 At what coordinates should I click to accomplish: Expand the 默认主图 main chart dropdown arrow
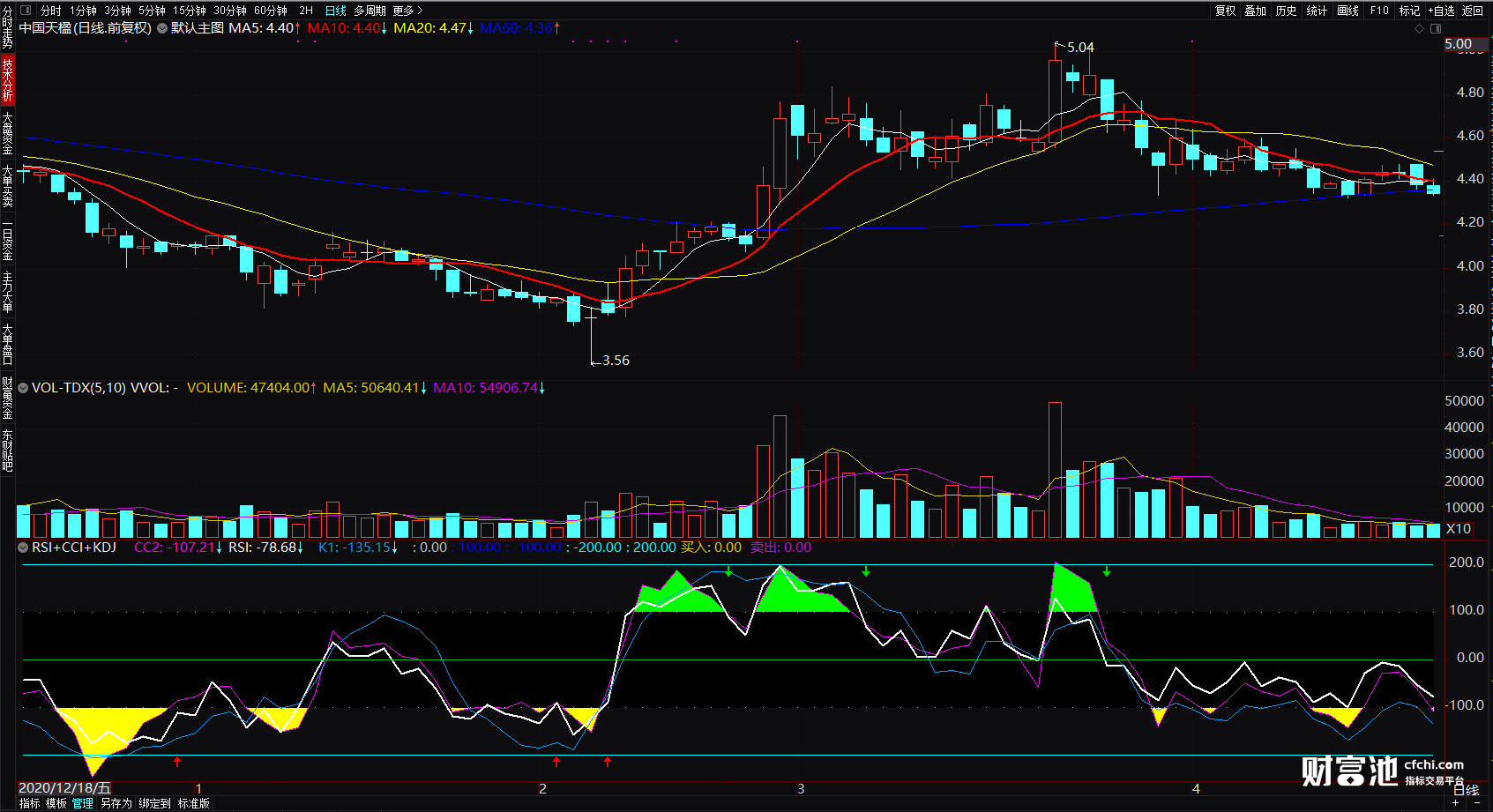click(162, 28)
